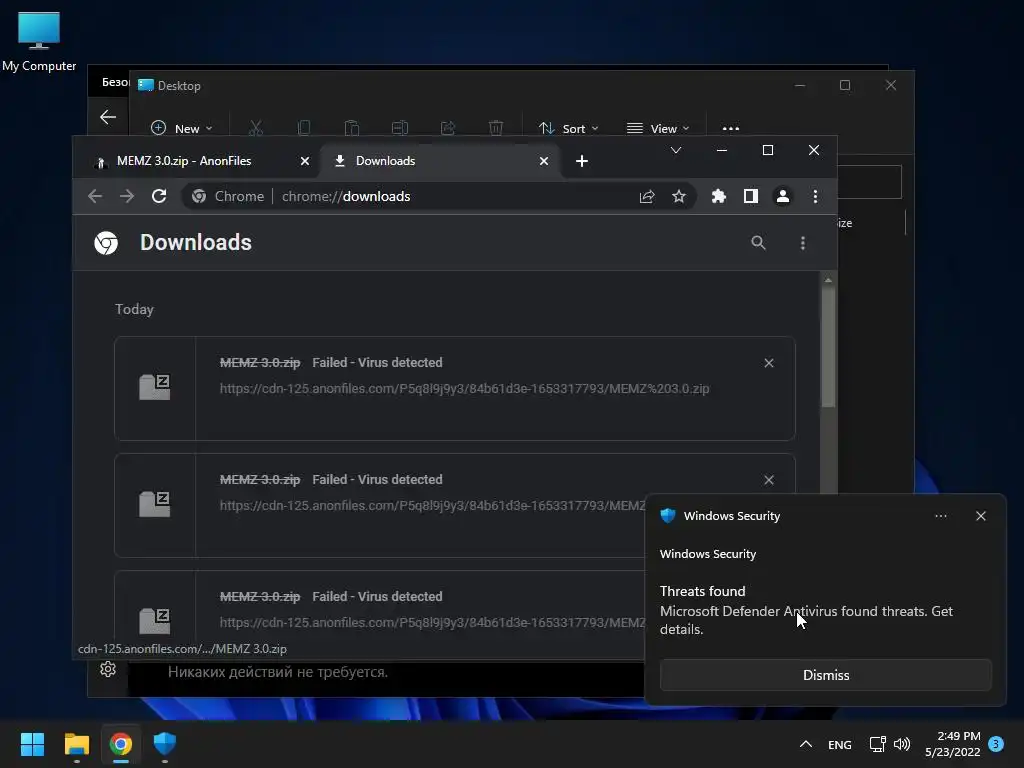Click the Copy icon in Explorer toolbar

tap(304, 128)
